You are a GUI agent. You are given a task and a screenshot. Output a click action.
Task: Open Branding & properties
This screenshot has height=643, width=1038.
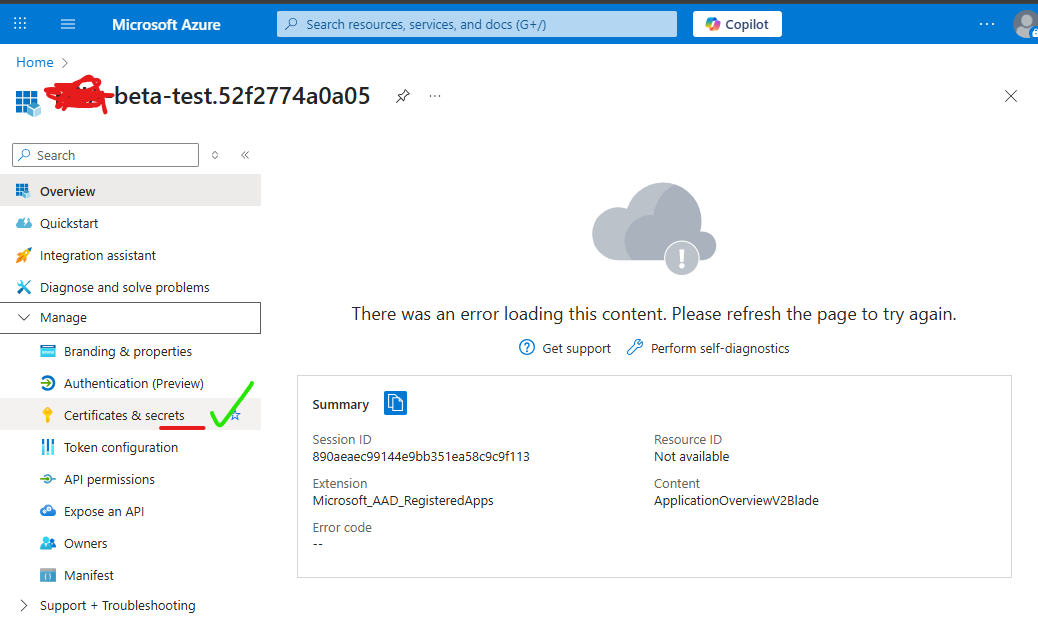130,351
